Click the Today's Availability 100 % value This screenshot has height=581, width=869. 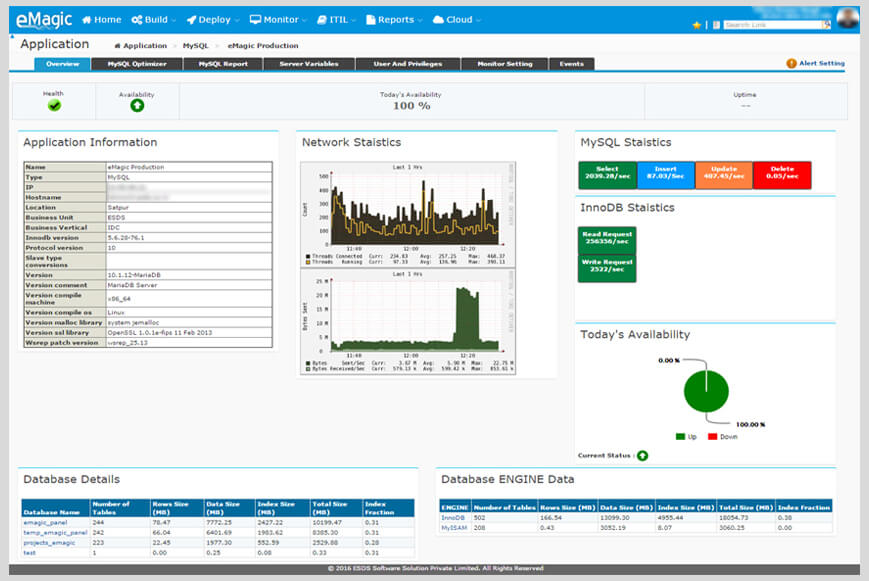(x=411, y=105)
